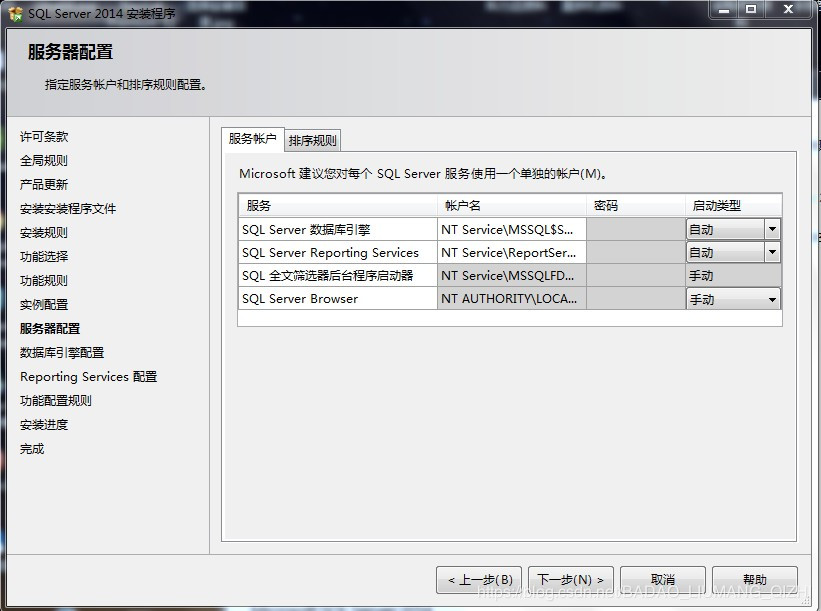
Task: Click the 帐户名 column header
Action: point(511,205)
